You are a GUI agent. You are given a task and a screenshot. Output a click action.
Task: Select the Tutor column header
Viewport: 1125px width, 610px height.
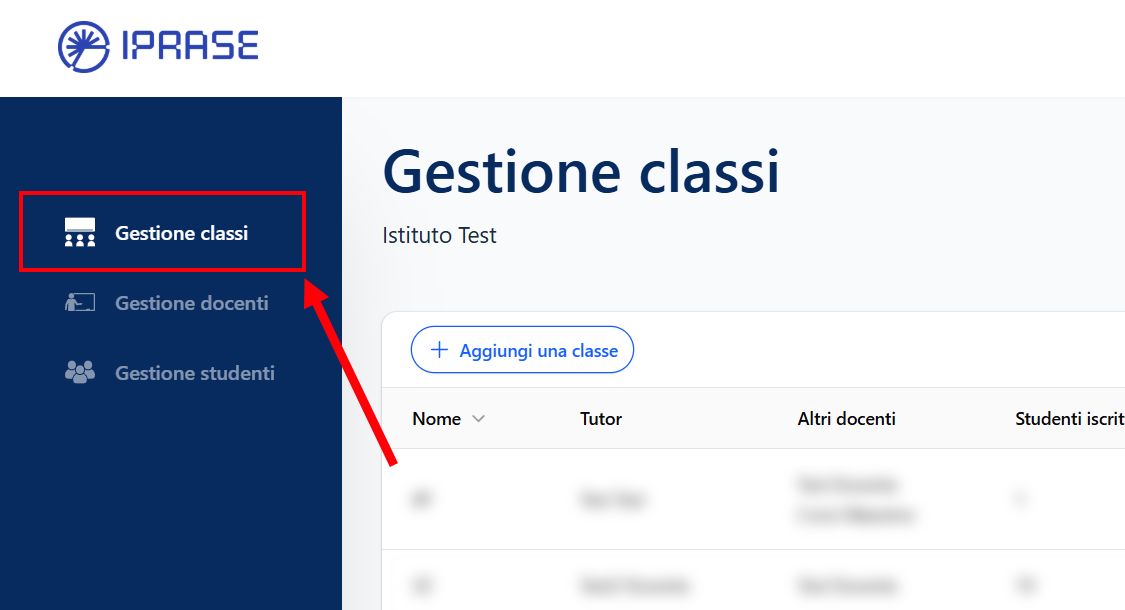point(601,419)
